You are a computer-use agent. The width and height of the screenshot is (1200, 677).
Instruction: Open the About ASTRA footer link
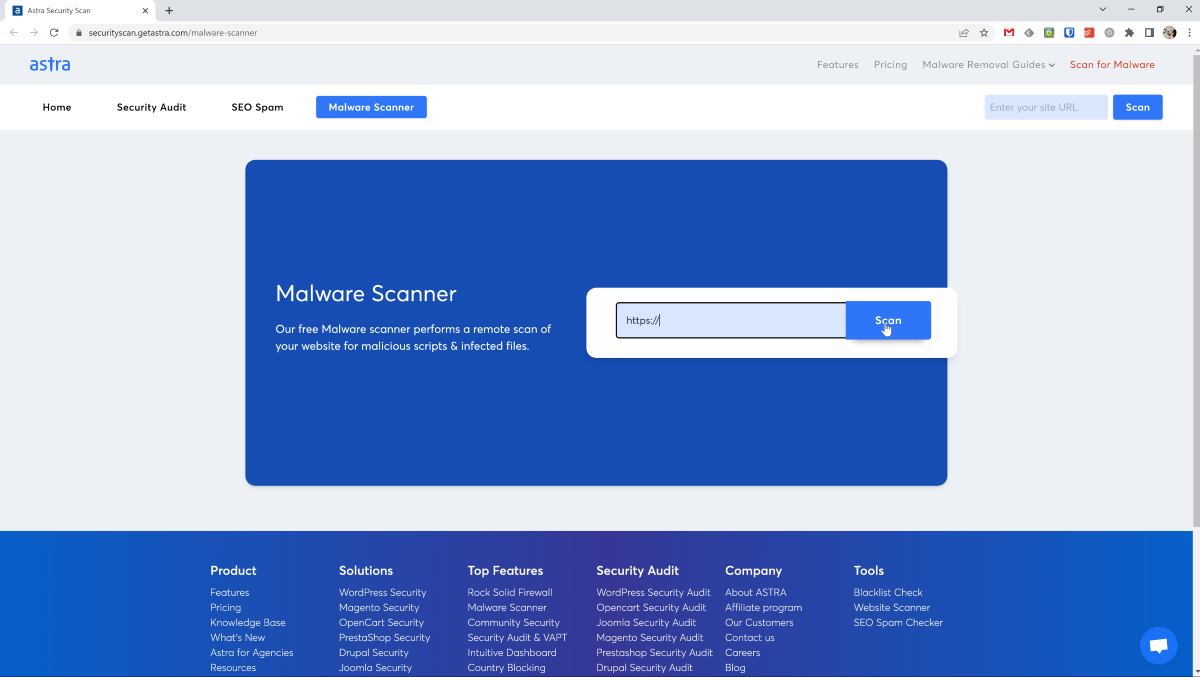(756, 593)
